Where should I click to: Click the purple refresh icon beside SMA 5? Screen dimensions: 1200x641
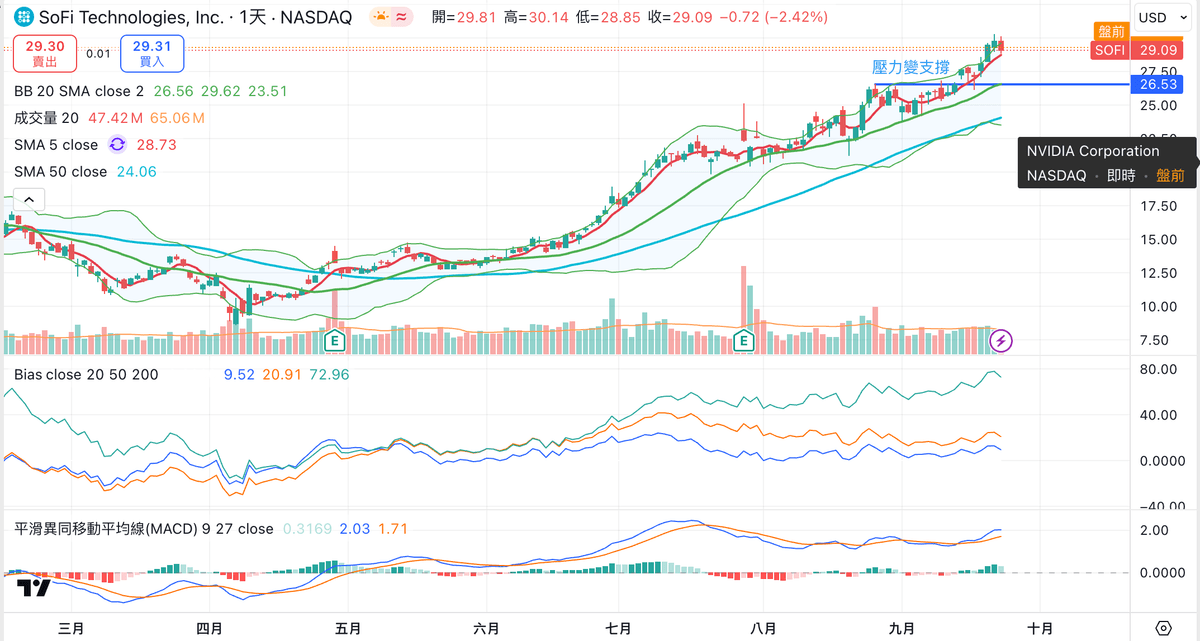[x=117, y=145]
